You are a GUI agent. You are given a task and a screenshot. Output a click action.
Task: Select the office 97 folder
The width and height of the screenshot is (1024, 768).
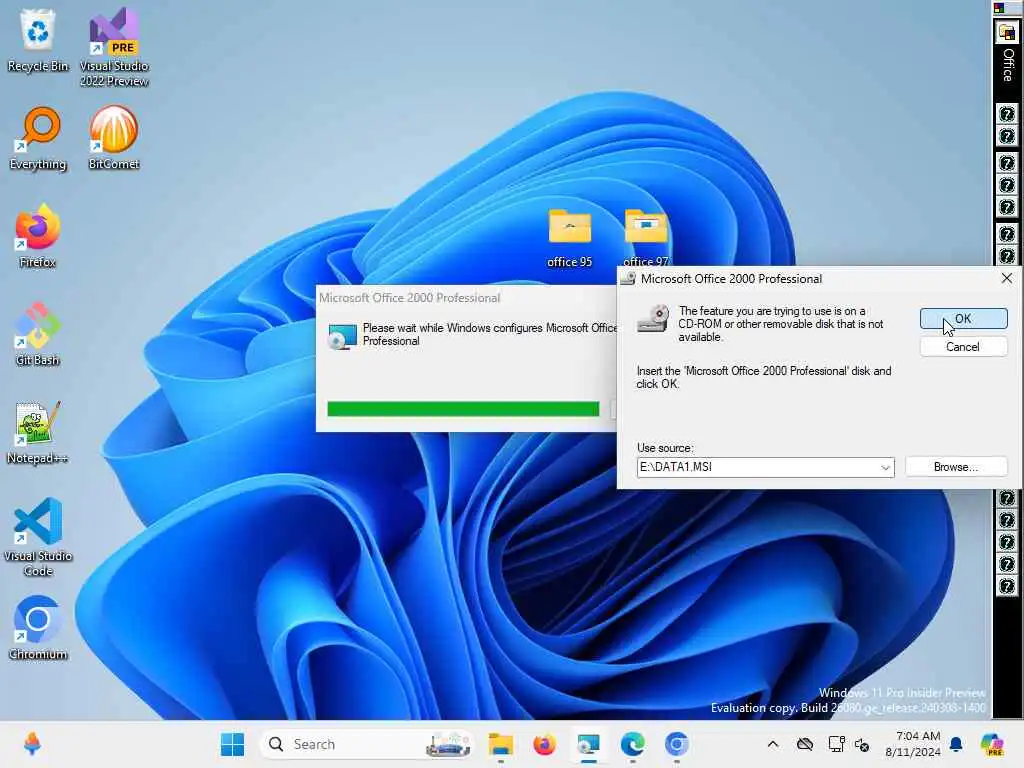click(646, 236)
